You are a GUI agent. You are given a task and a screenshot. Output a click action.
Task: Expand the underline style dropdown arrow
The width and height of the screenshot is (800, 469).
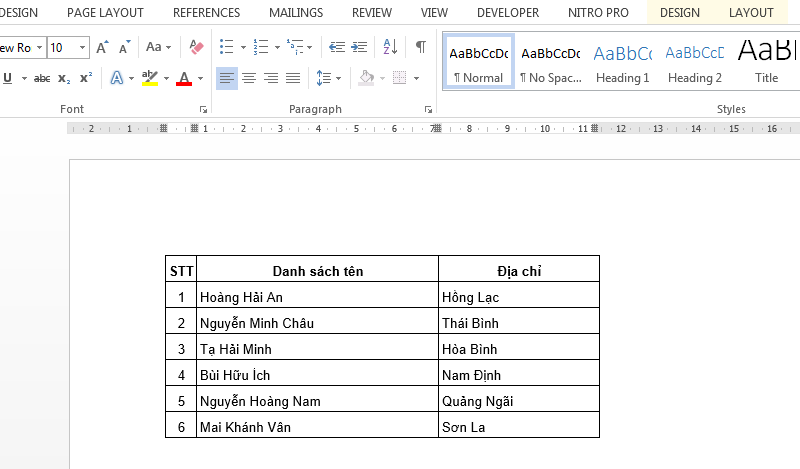pyautogui.click(x=24, y=78)
